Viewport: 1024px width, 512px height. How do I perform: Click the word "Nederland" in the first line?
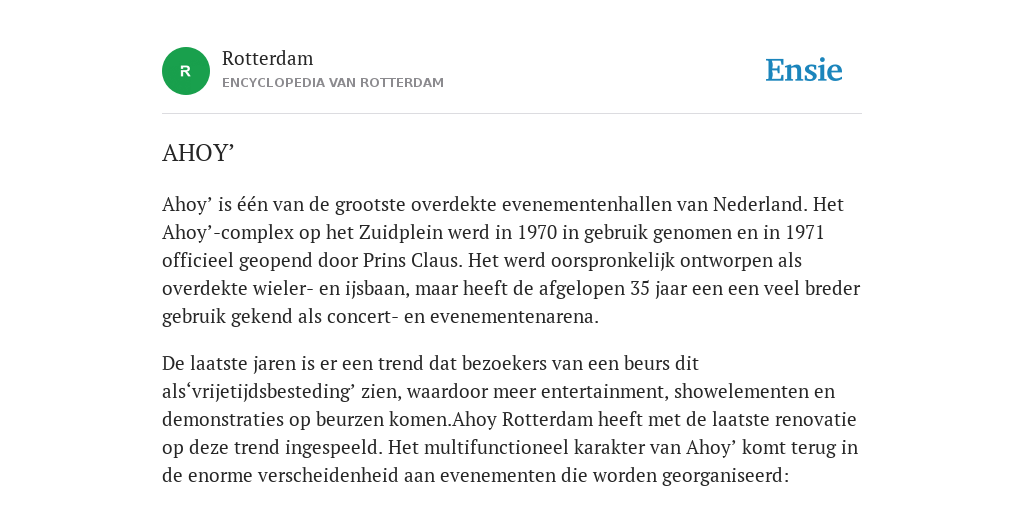coord(758,204)
